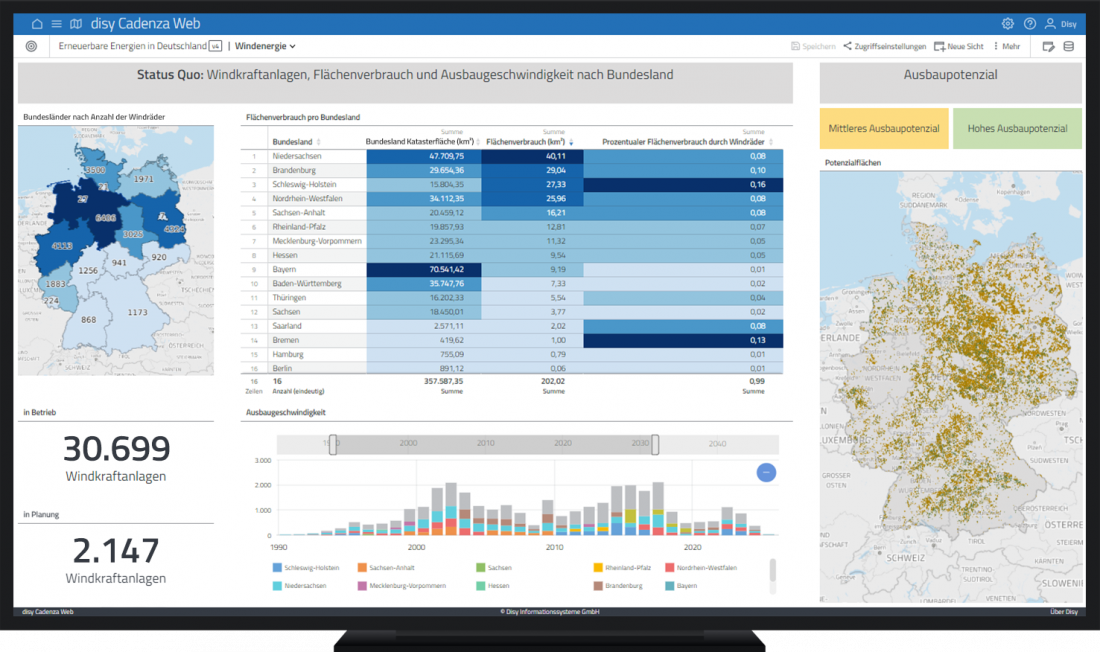Open the hamburger navigation menu
Image resolution: width=1100 pixels, height=652 pixels.
[x=57, y=23]
